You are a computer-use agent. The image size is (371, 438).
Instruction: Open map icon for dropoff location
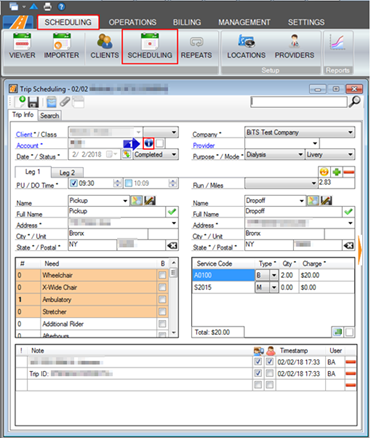(313, 201)
